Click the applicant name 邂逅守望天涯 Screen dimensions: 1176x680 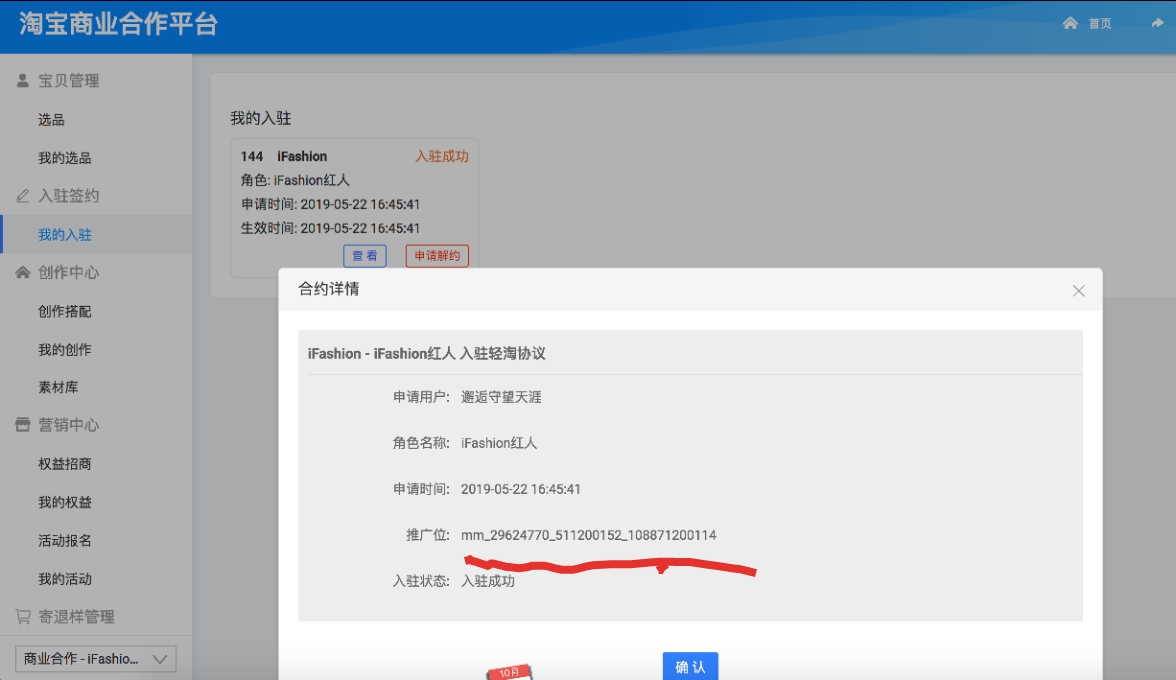tap(501, 397)
